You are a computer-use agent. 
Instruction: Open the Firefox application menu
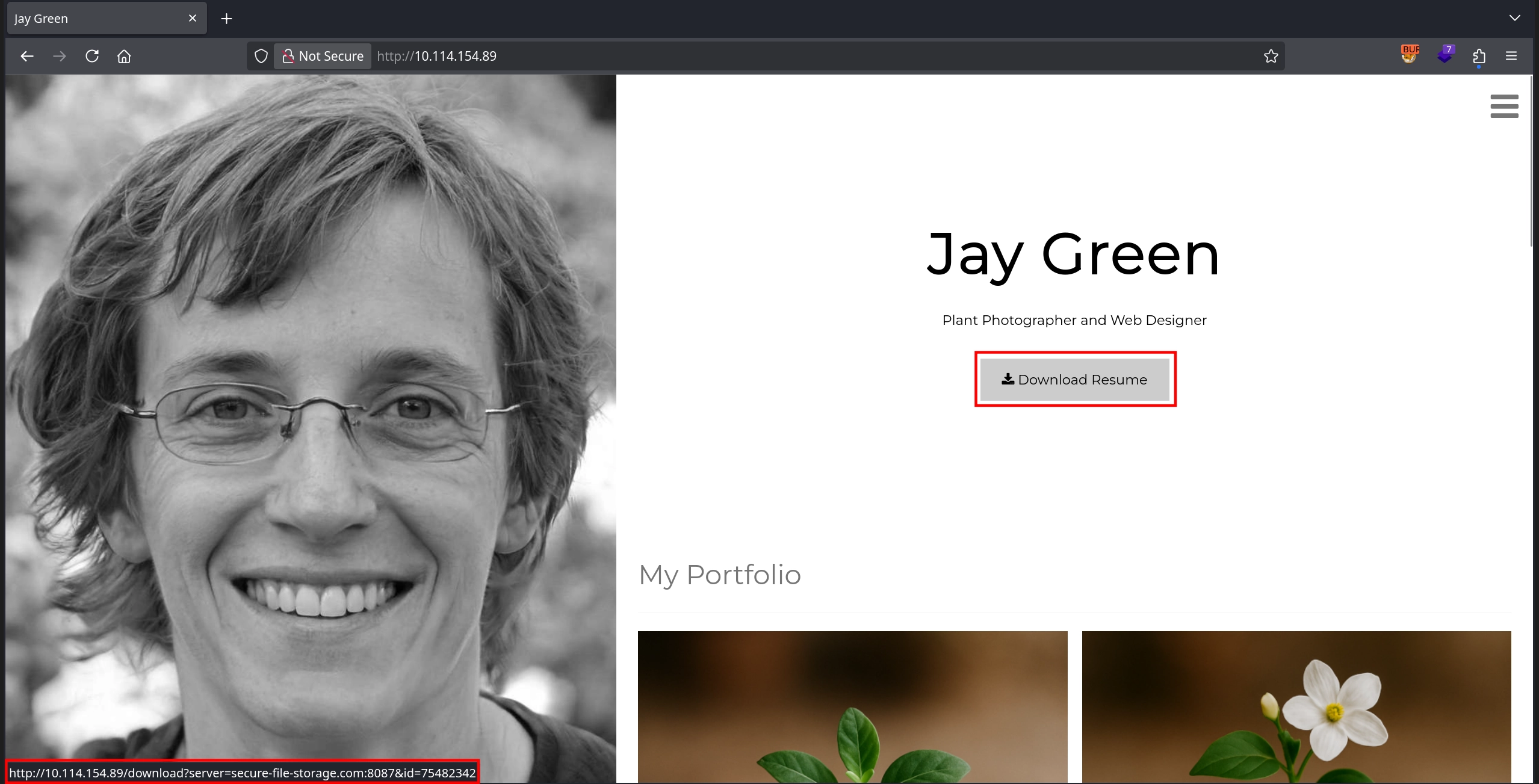(1511, 56)
